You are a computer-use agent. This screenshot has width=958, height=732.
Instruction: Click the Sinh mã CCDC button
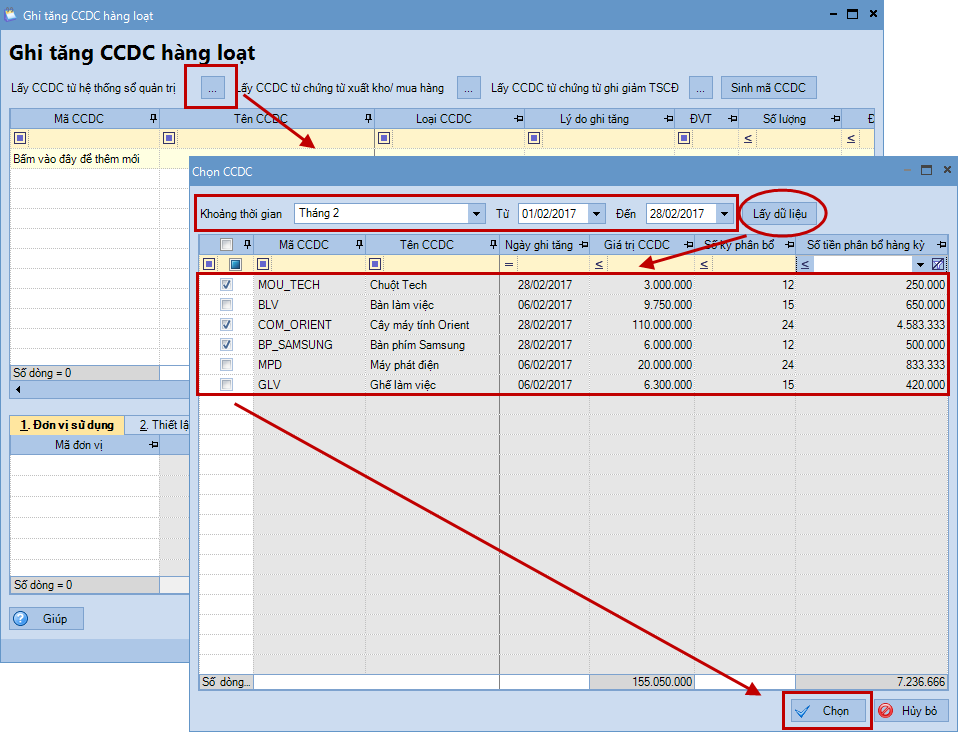768,88
